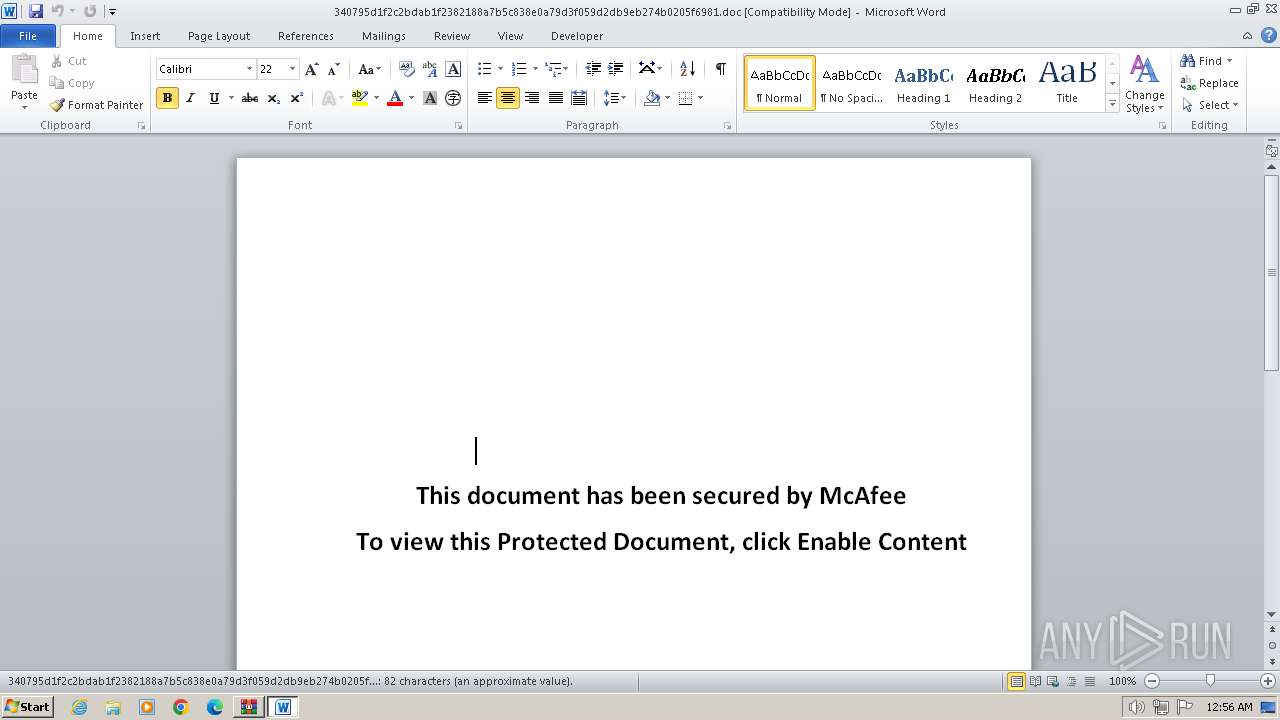This screenshot has width=1280, height=720.
Task: Apply the No Spacing style
Action: click(852, 82)
